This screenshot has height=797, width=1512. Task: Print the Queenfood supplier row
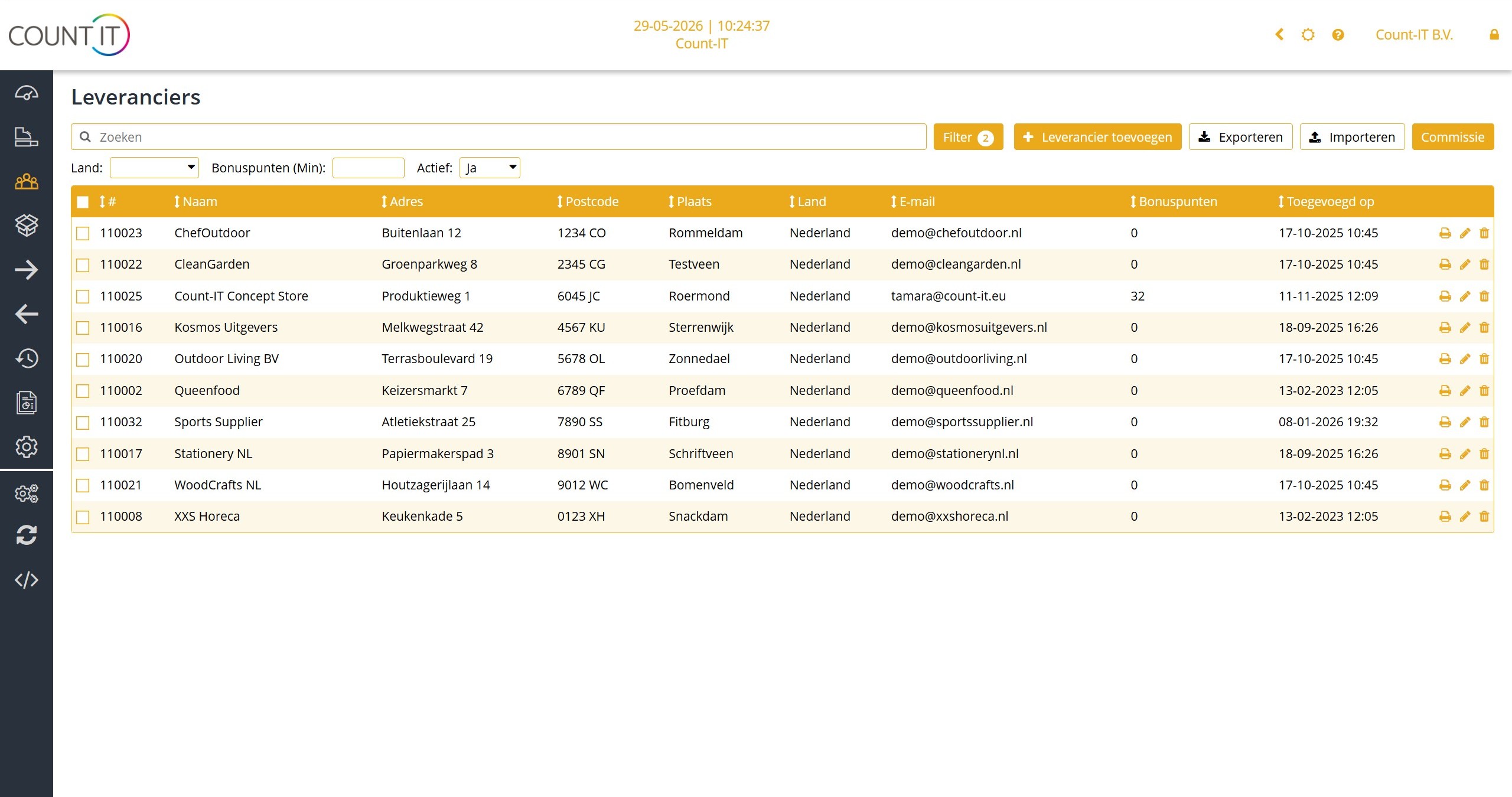(x=1445, y=391)
